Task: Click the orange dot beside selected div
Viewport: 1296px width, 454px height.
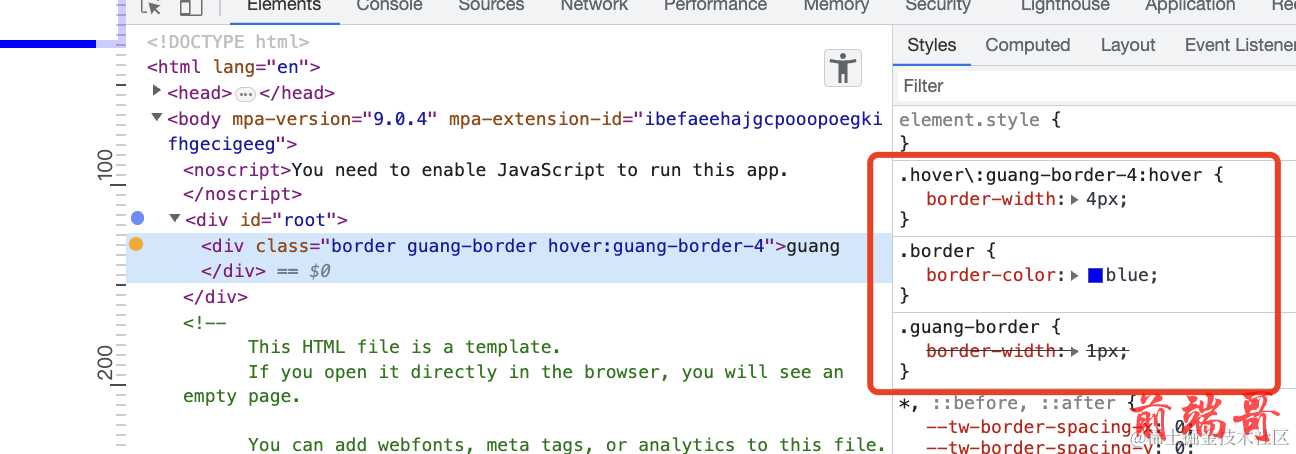Action: pyautogui.click(x=137, y=244)
